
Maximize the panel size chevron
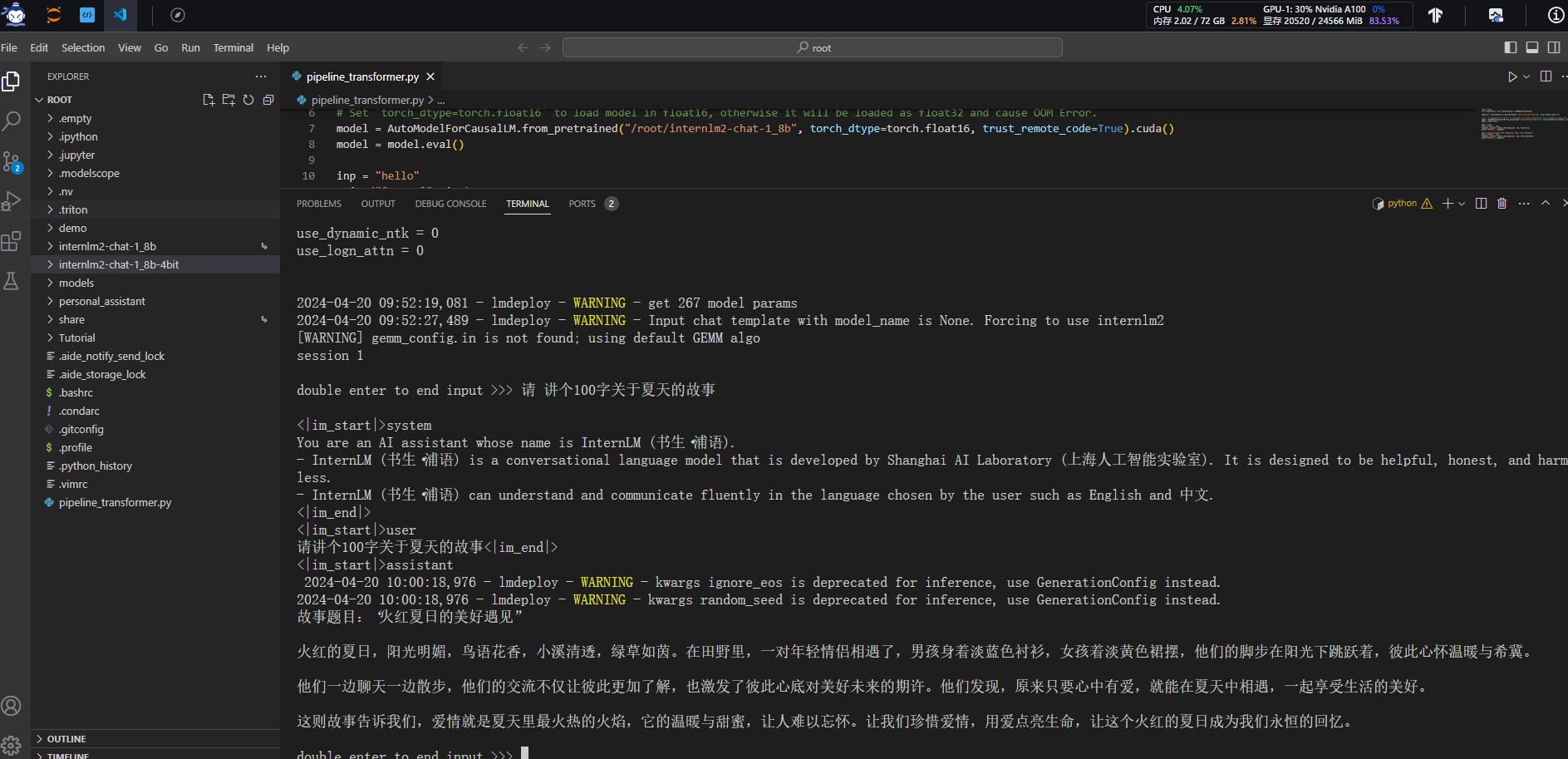[1546, 203]
